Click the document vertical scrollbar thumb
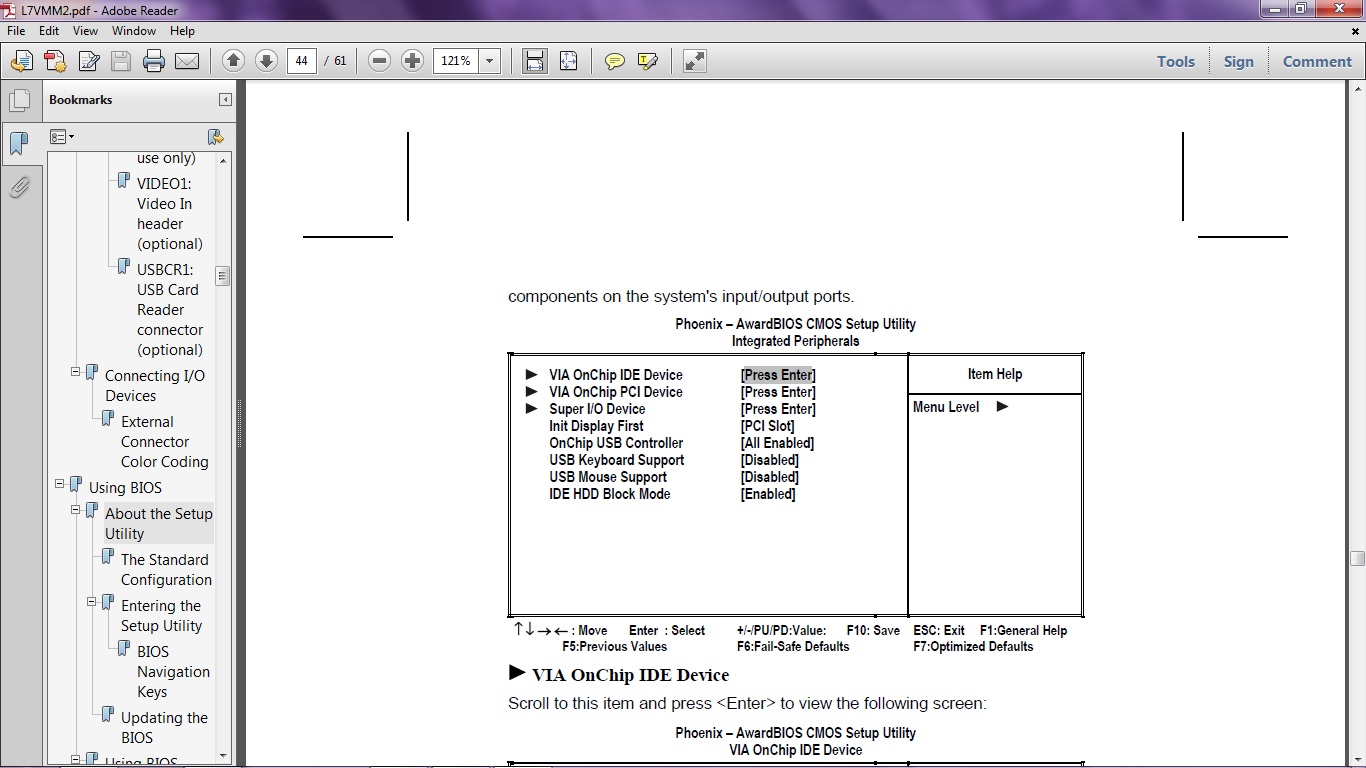The height and width of the screenshot is (768, 1366). pyautogui.click(x=1357, y=558)
